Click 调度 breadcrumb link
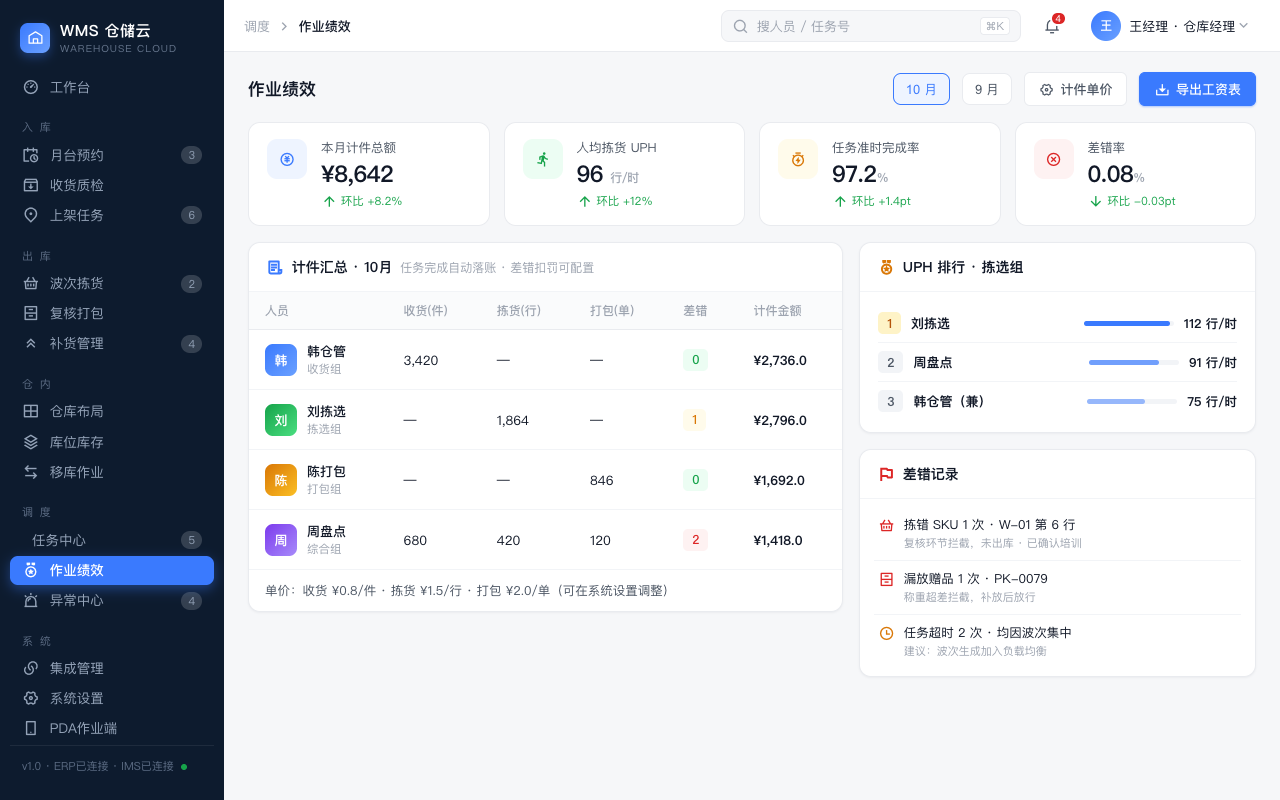Screen dimensions: 1280x800 (x=257, y=26)
